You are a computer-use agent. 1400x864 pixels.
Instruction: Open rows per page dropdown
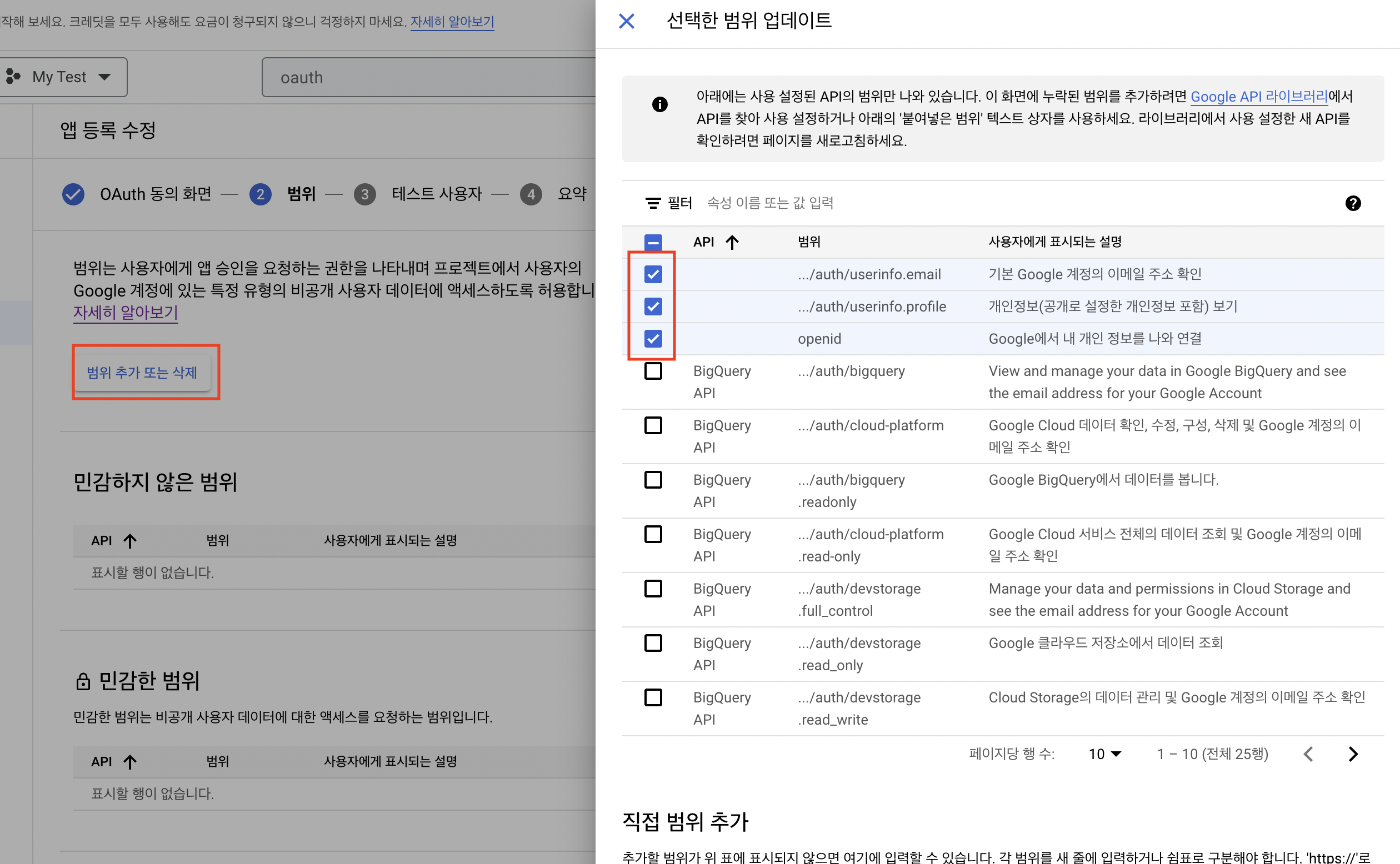tap(1104, 754)
